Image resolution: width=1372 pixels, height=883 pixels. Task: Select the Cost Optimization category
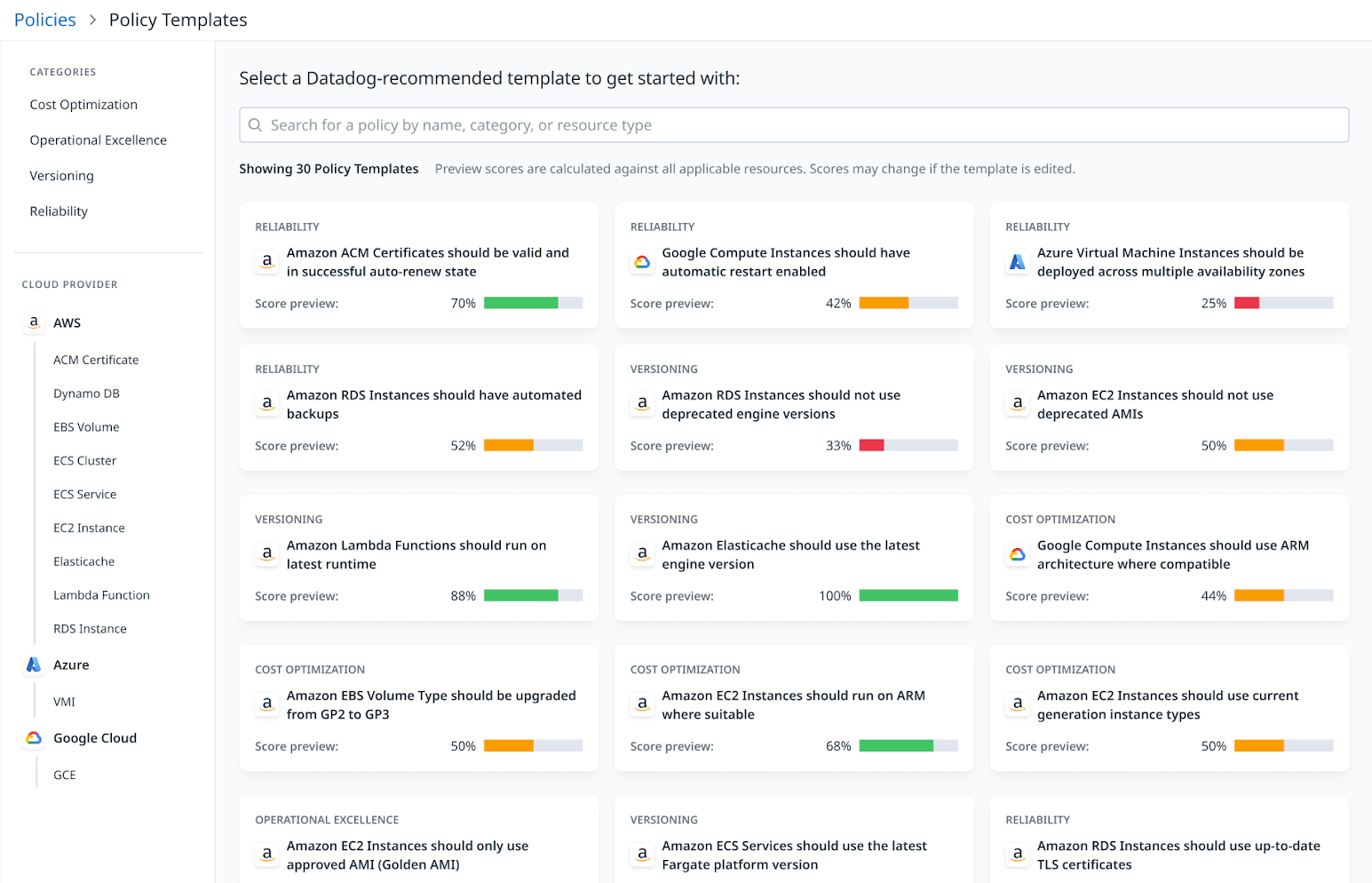(83, 105)
